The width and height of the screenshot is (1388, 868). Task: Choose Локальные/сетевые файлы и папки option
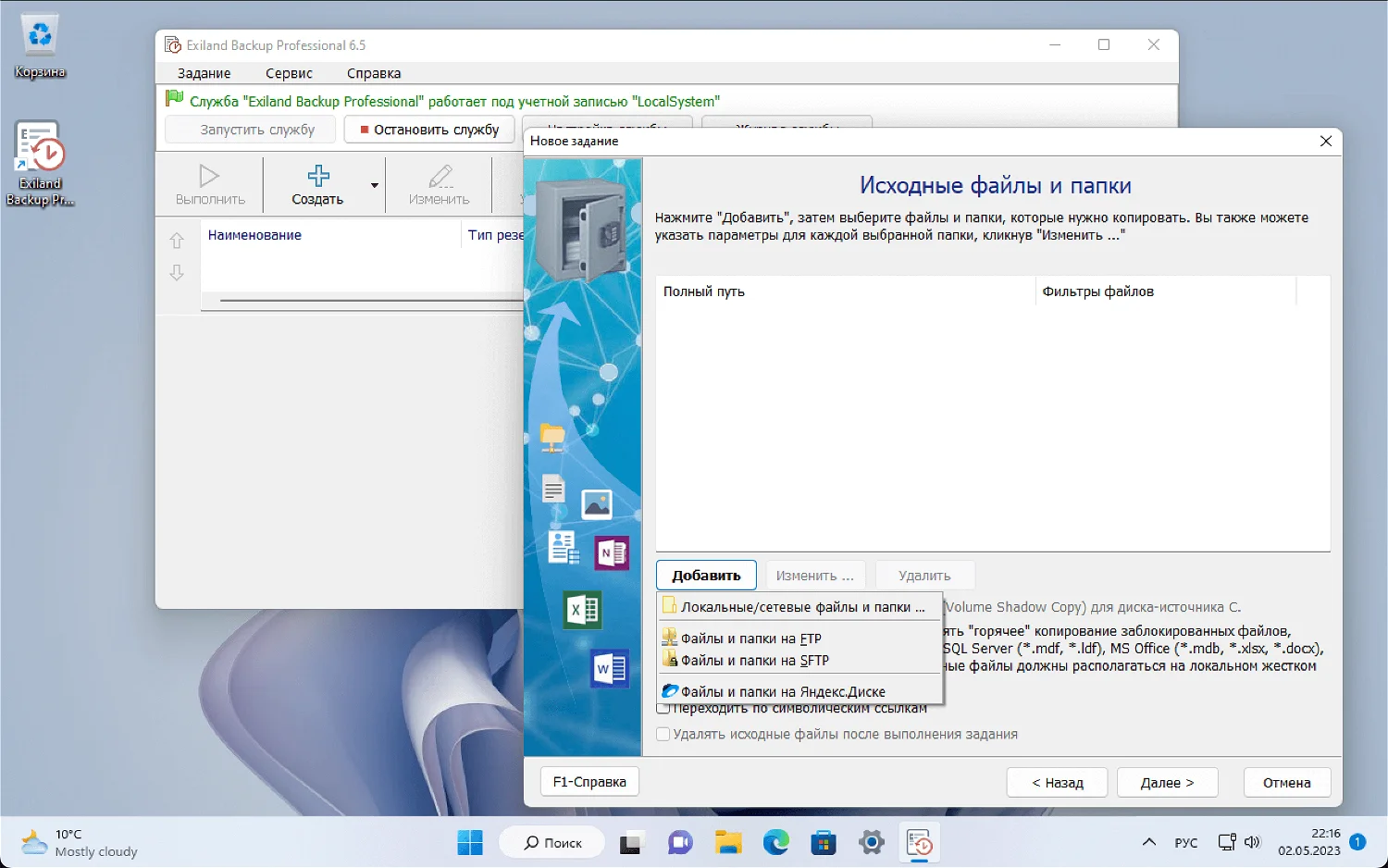[801, 607]
